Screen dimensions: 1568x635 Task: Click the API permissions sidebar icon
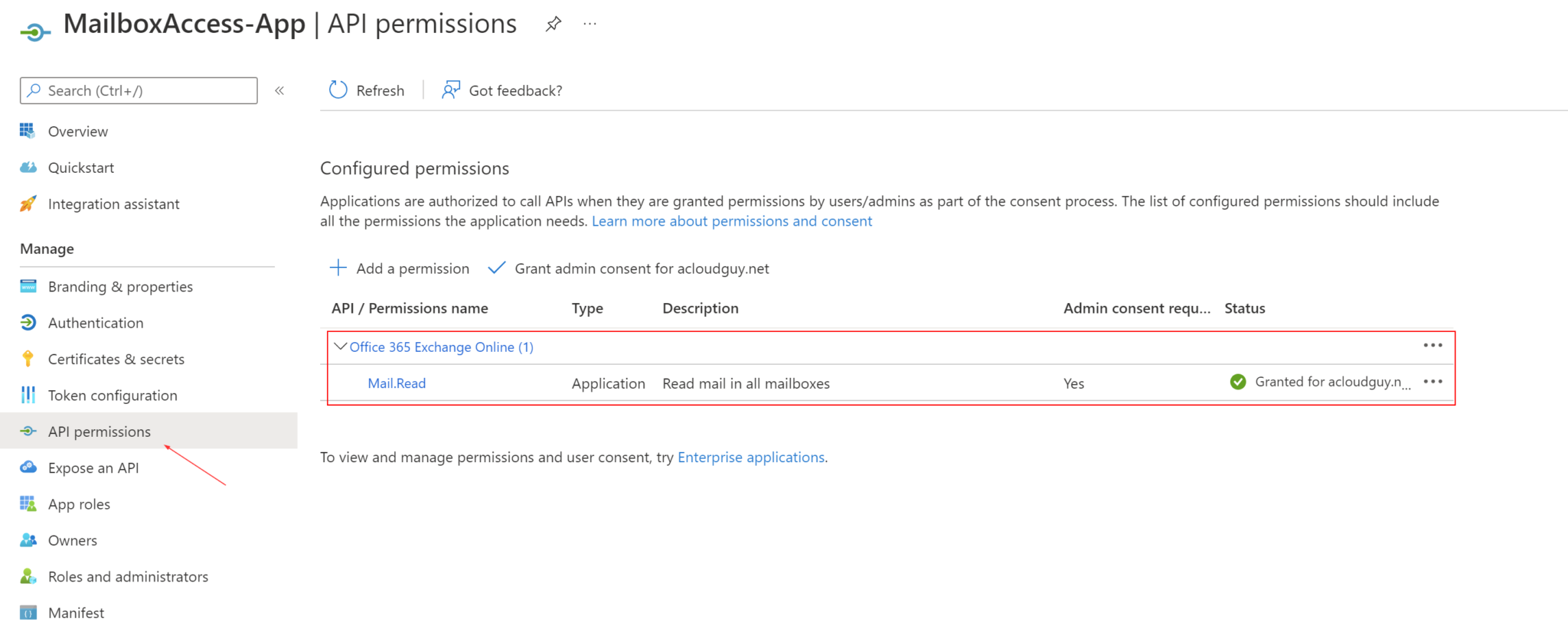point(28,431)
